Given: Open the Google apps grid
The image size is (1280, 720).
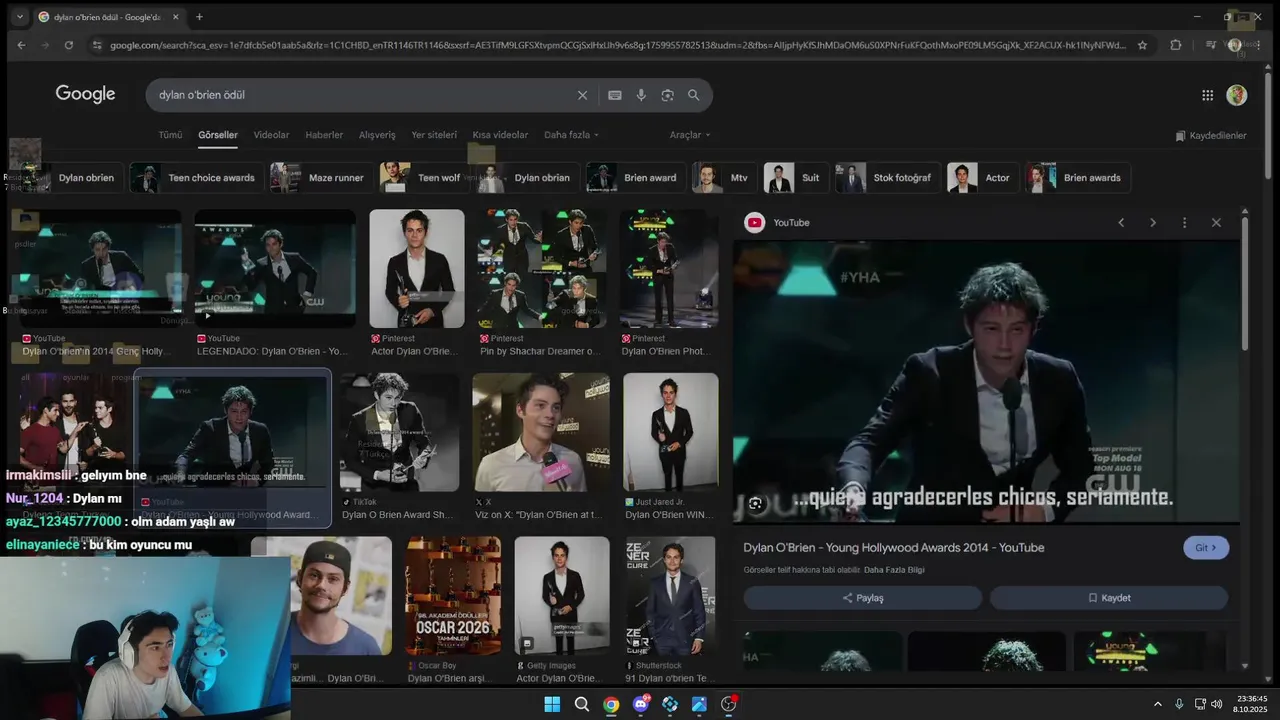Looking at the screenshot, I should tap(1207, 95).
